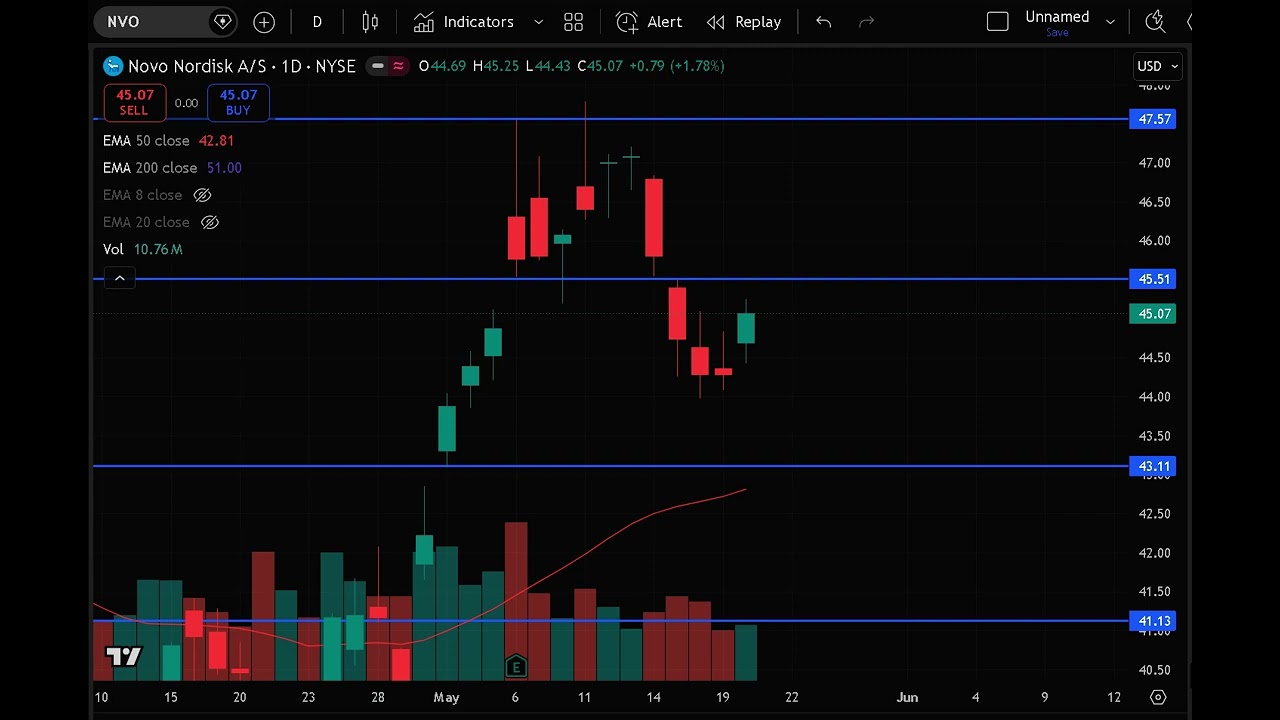Open the indicator templates grid icon
The height and width of the screenshot is (720, 1280).
[x=573, y=21]
